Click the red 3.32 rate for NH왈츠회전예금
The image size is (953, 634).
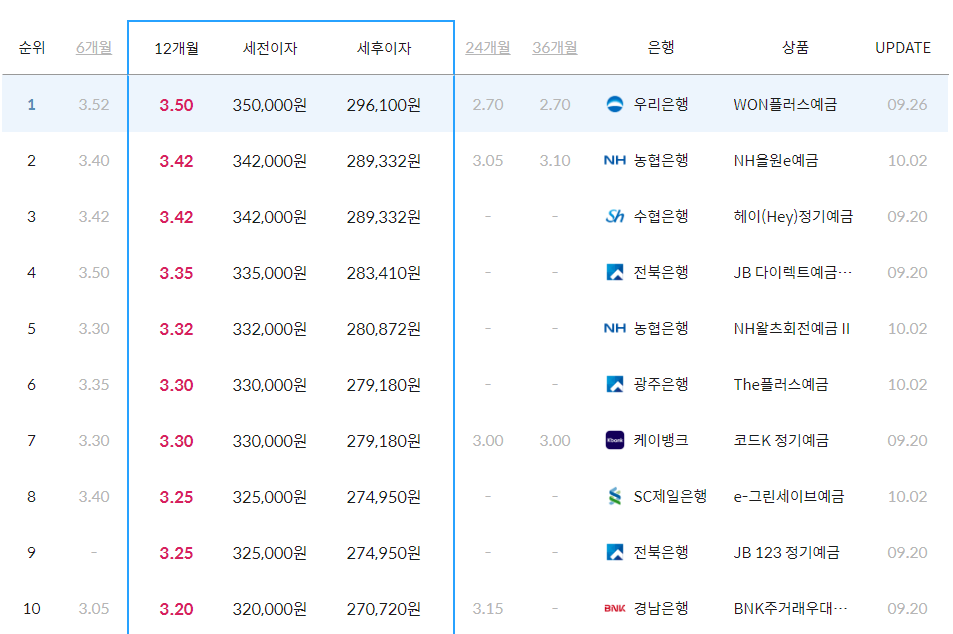pyautogui.click(x=176, y=329)
